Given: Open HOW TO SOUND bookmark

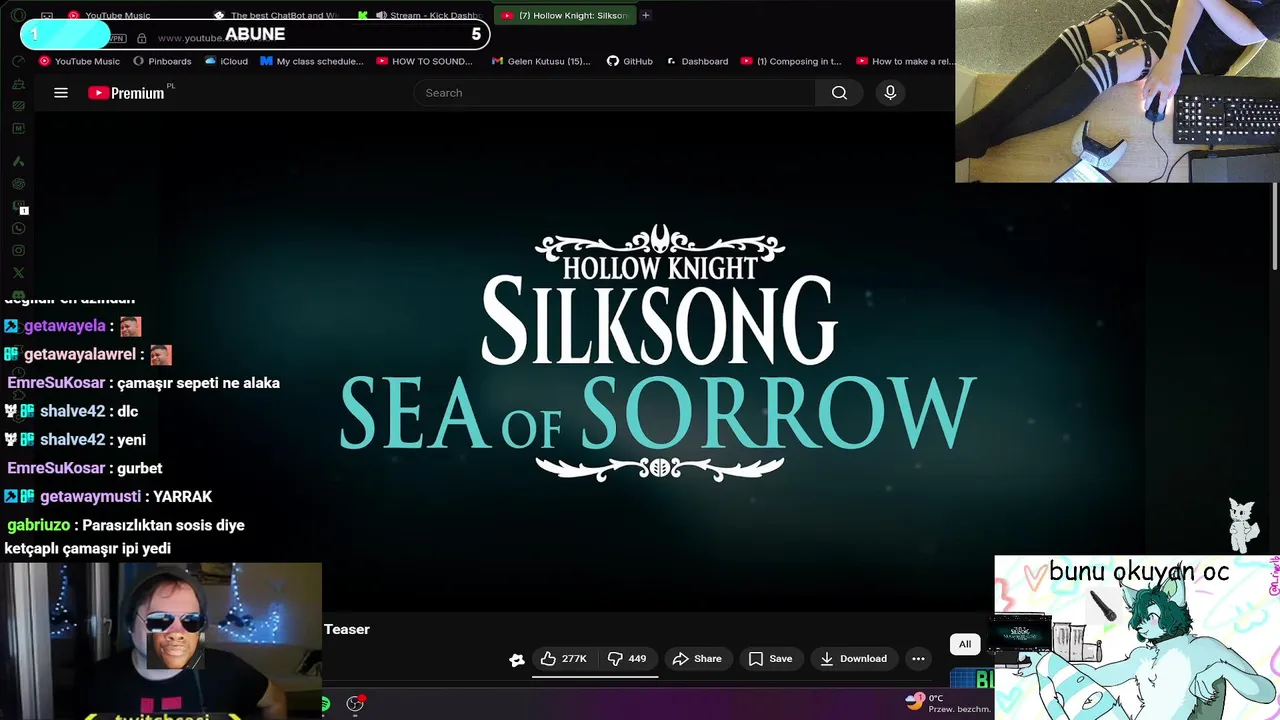Looking at the screenshot, I should click(x=425, y=61).
